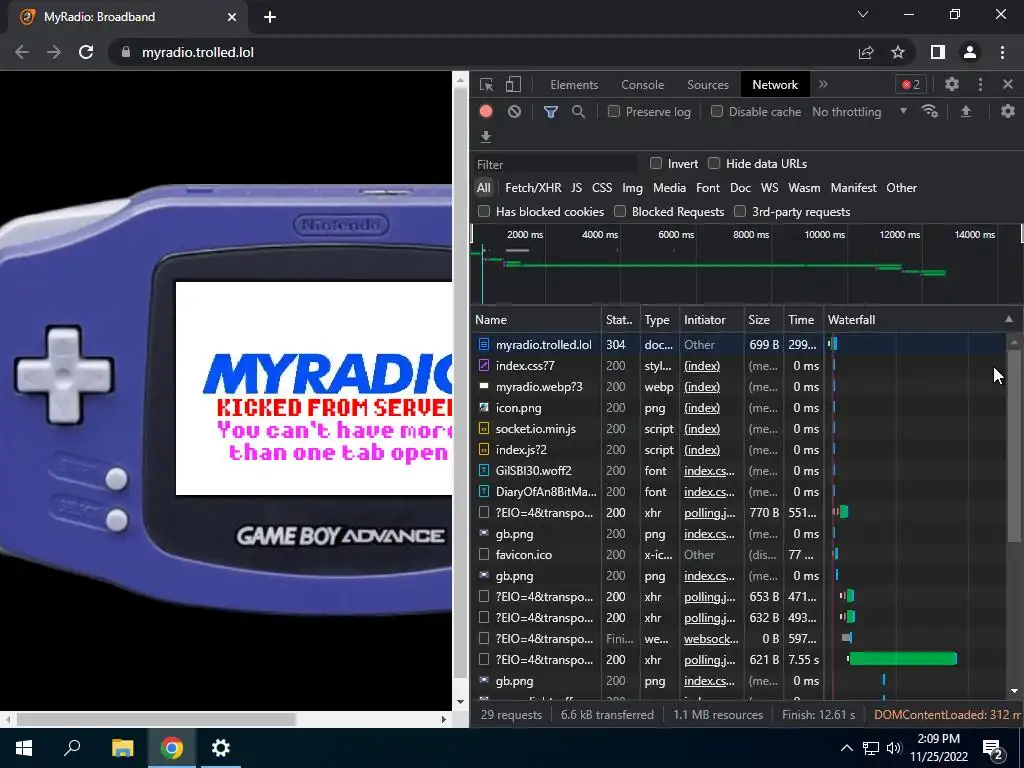Open DevTools settings gear
The height and width of the screenshot is (768, 1024).
pos(952,84)
